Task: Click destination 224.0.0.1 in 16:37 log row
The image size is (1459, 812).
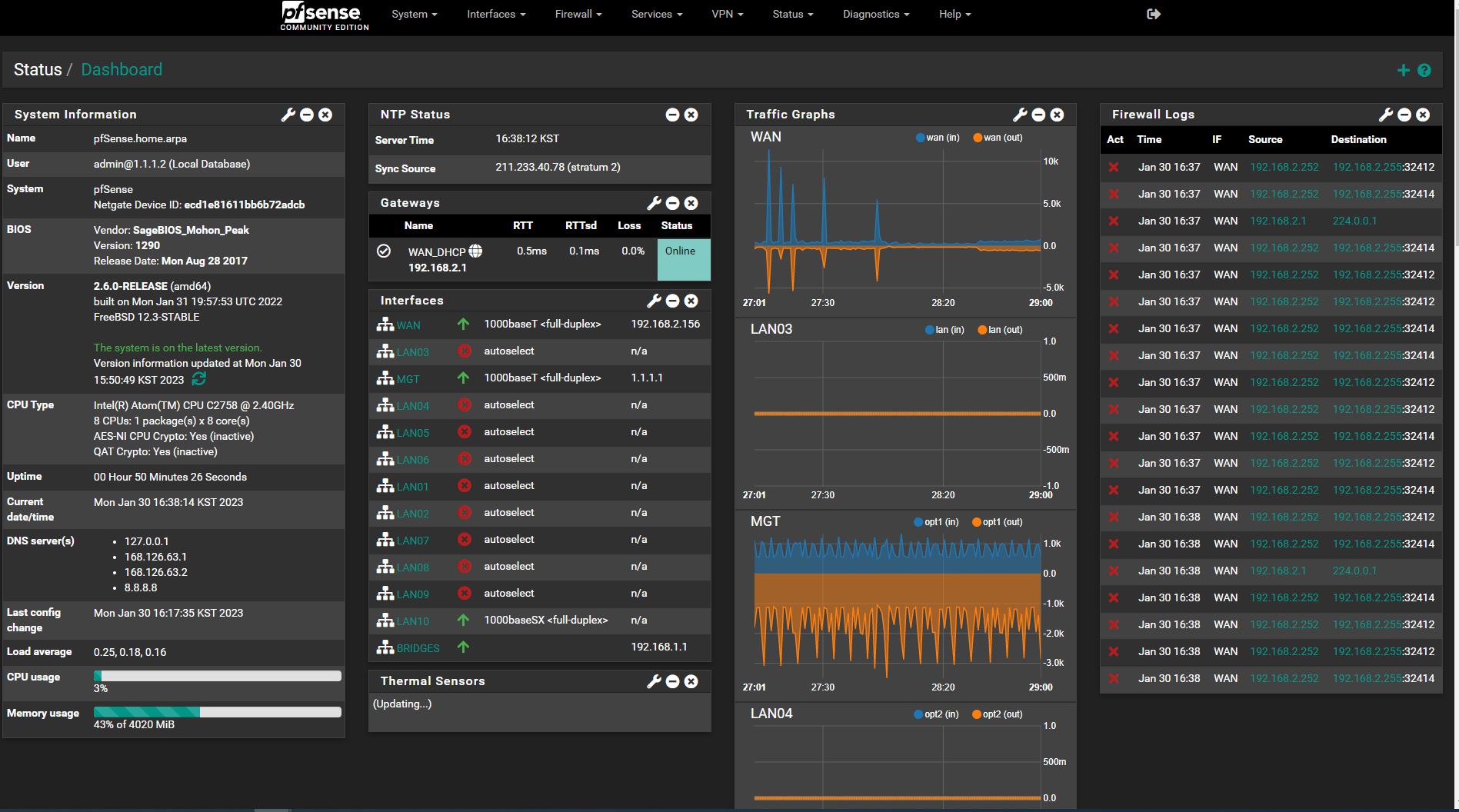Action: click(1354, 221)
